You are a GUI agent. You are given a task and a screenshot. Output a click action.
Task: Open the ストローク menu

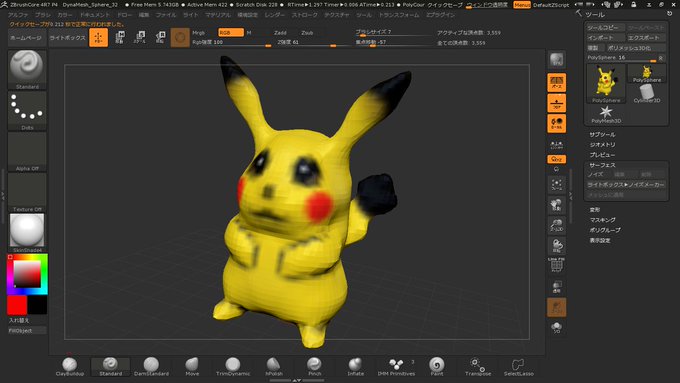click(x=304, y=15)
